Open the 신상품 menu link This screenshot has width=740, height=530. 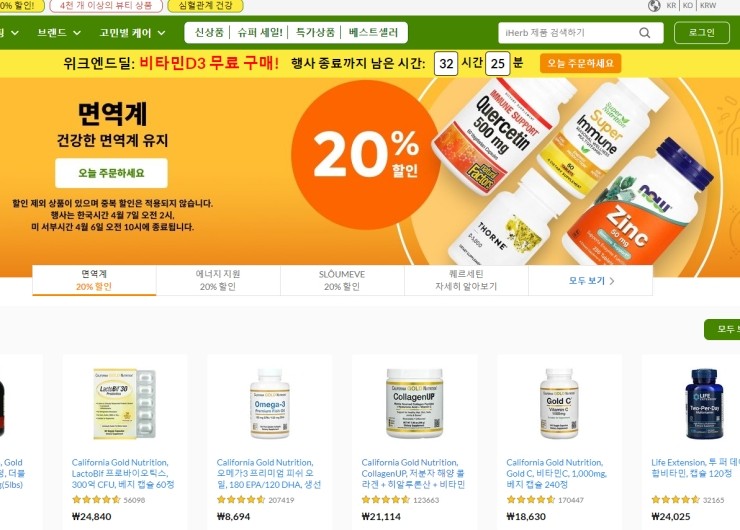point(209,33)
